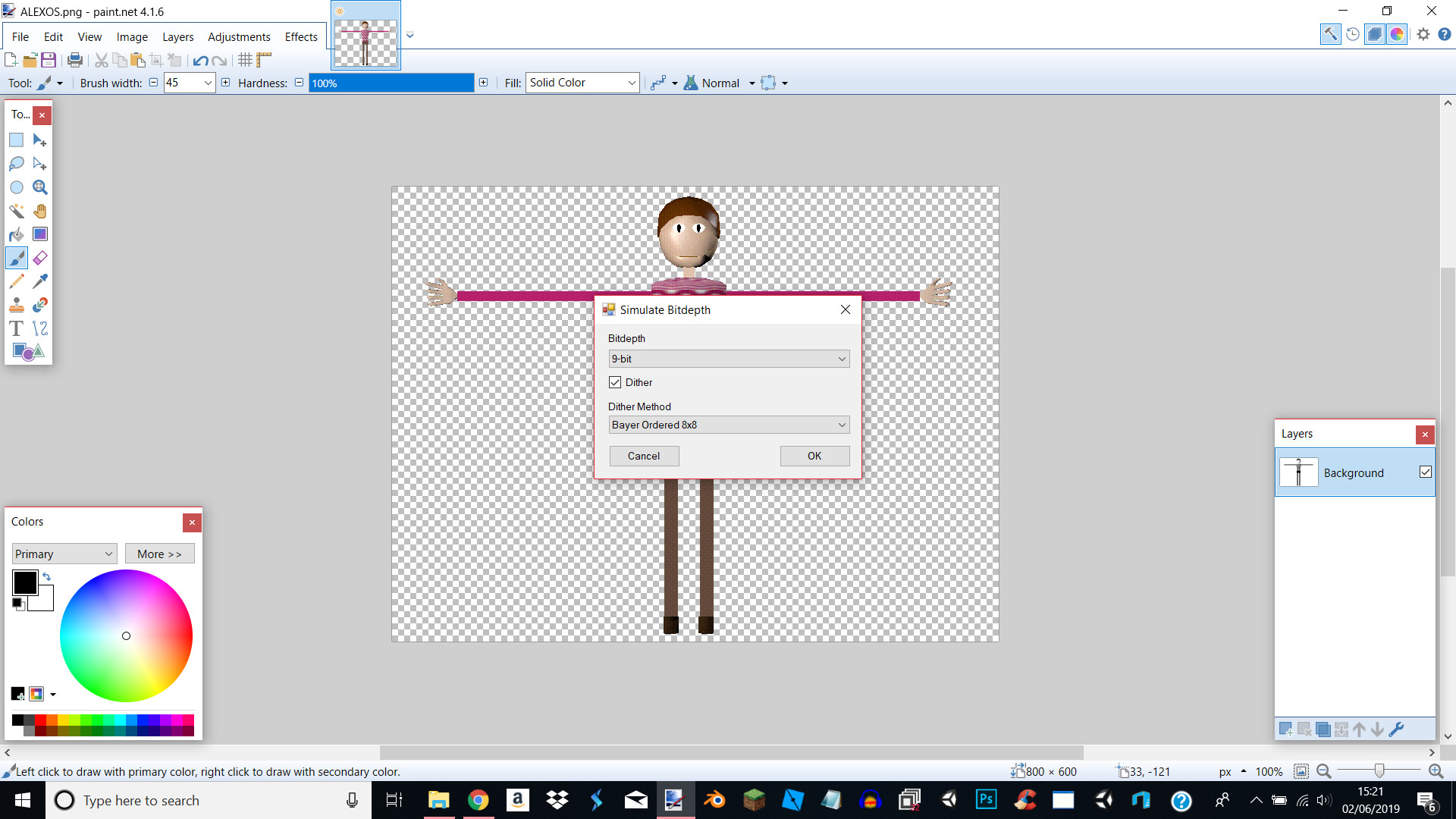Open the Adjustments menu
The width and height of the screenshot is (1456, 819).
pyautogui.click(x=239, y=36)
